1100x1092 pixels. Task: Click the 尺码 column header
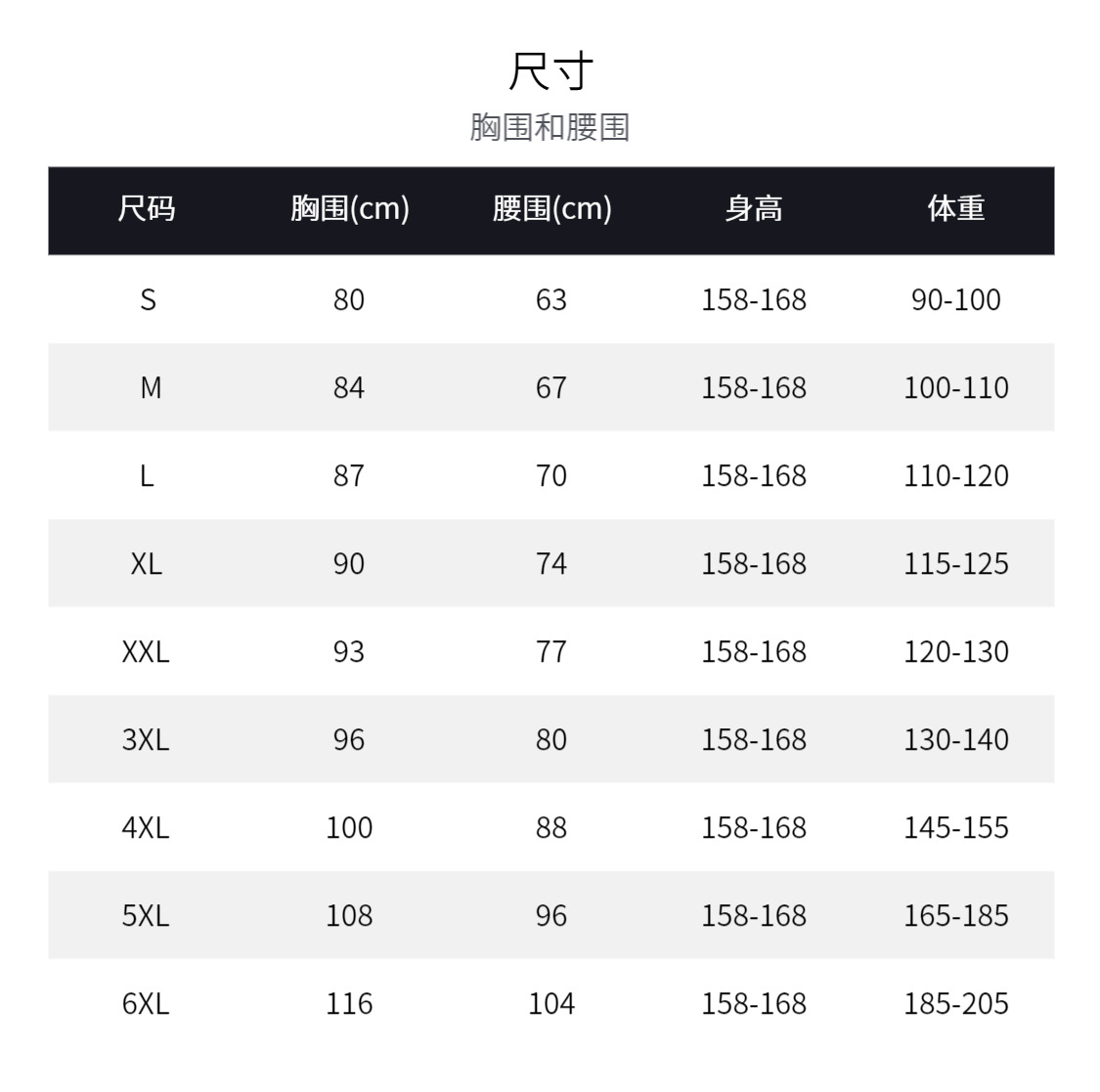[x=146, y=209]
